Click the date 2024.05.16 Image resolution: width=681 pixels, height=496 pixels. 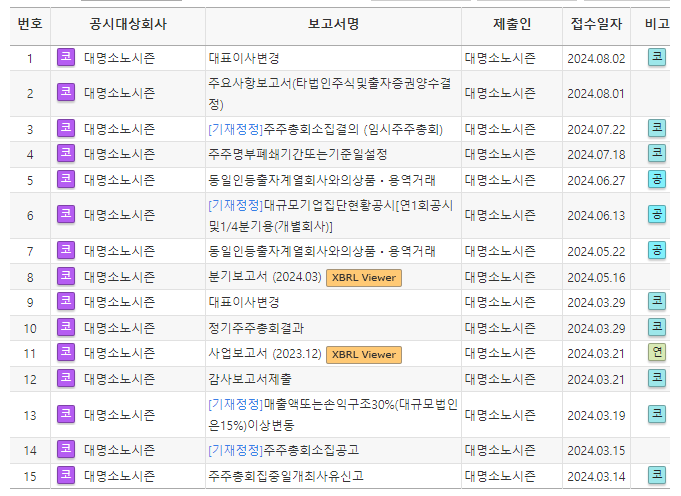pos(596,277)
